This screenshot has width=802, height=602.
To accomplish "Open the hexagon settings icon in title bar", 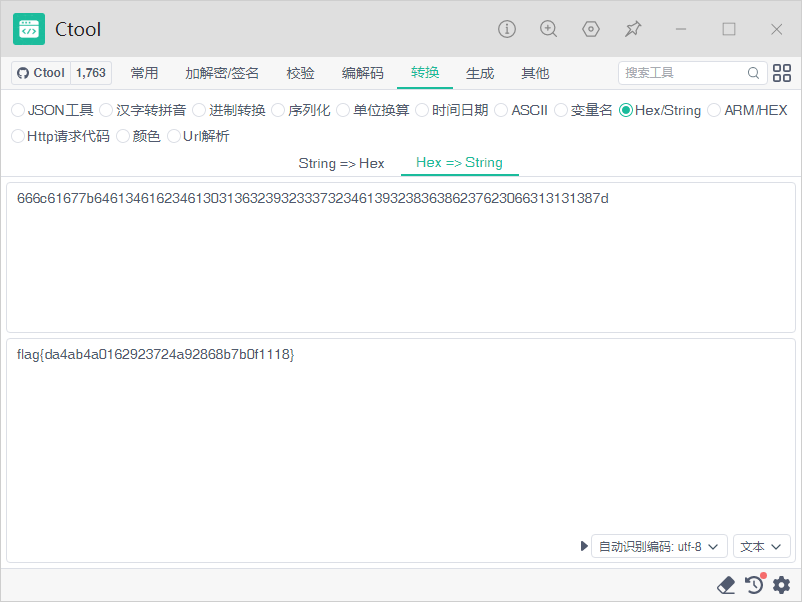I will [591, 29].
